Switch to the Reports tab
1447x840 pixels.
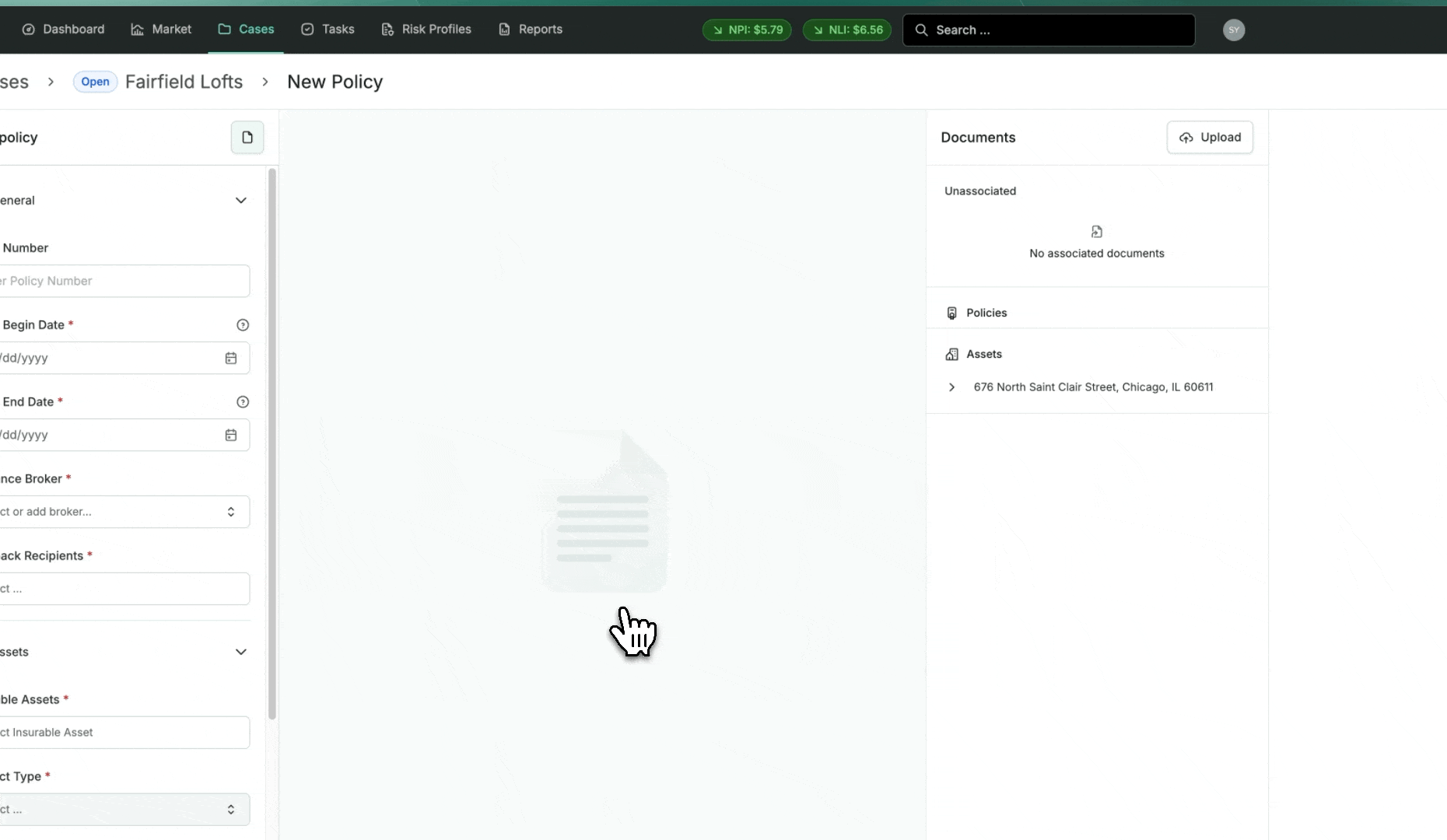point(531,30)
